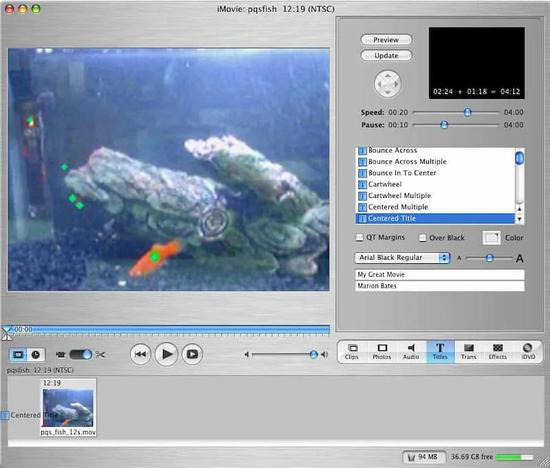The image size is (550, 468).
Task: Enable the QT Margins checkbox
Action: [x=360, y=238]
